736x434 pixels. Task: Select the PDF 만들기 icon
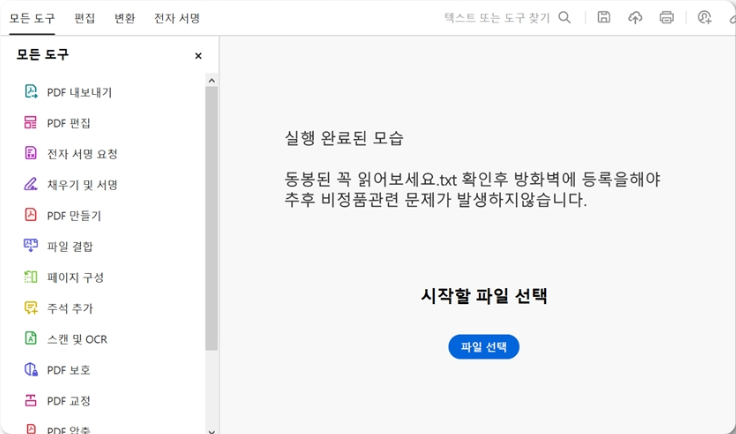coord(30,216)
